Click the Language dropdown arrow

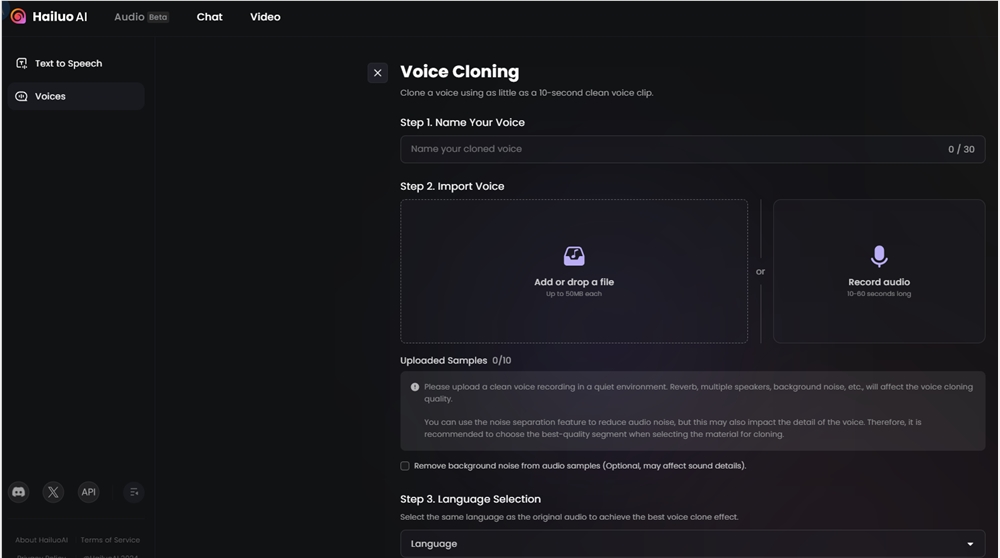point(969,544)
